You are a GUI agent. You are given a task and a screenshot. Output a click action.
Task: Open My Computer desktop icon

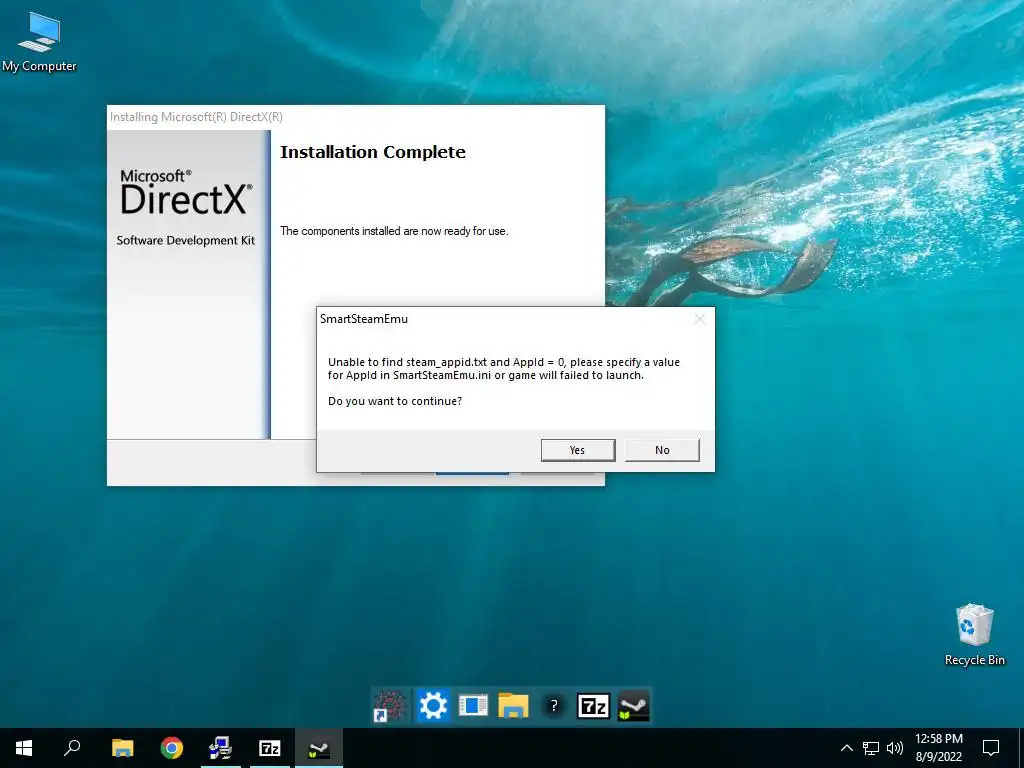click(x=39, y=42)
